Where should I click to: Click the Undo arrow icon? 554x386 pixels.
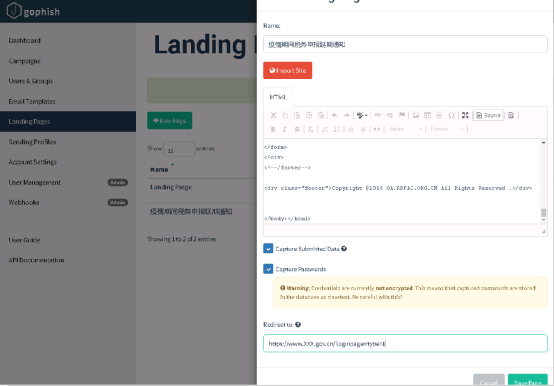(335, 115)
